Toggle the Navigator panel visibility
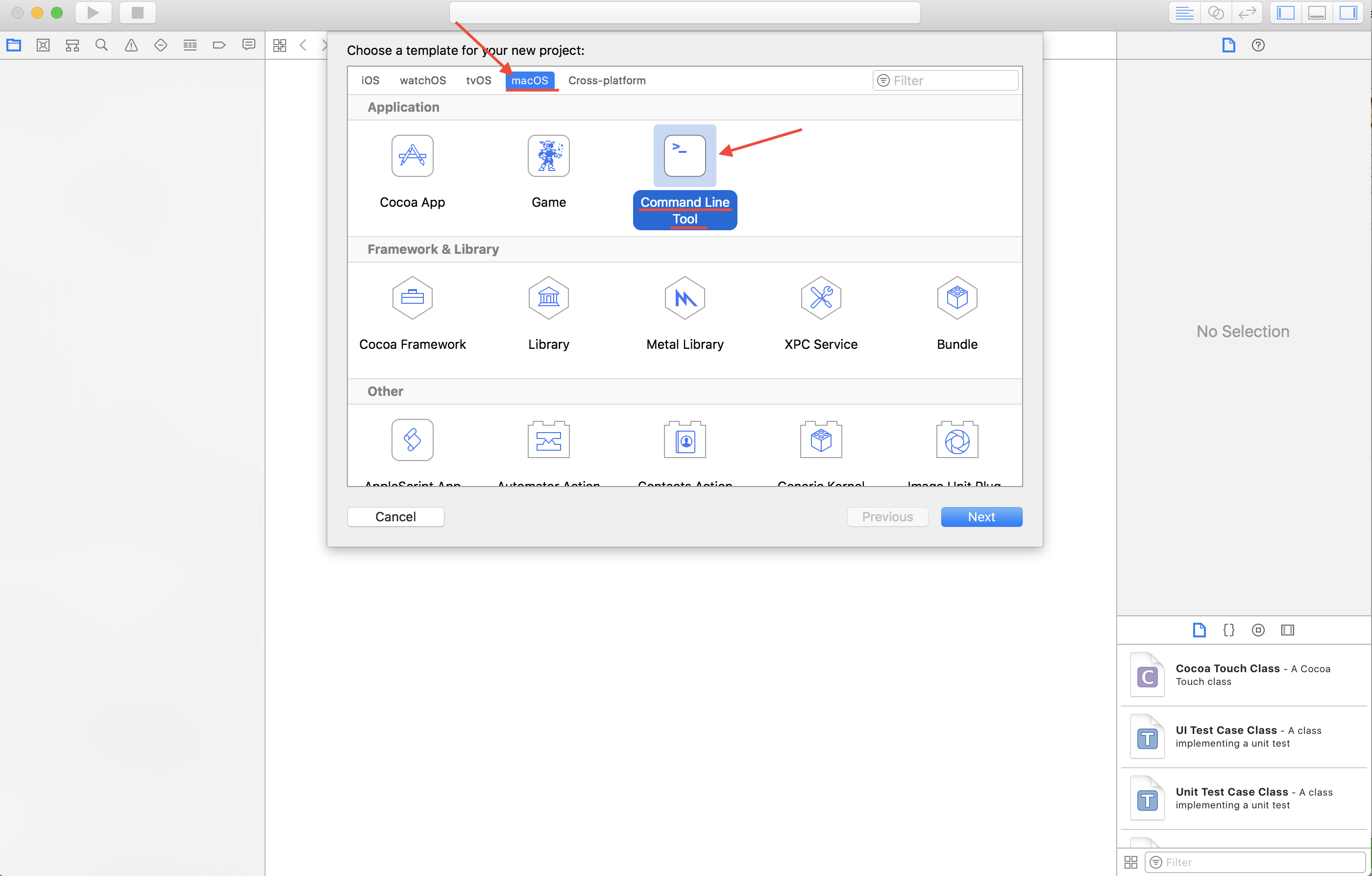 coord(1286,13)
